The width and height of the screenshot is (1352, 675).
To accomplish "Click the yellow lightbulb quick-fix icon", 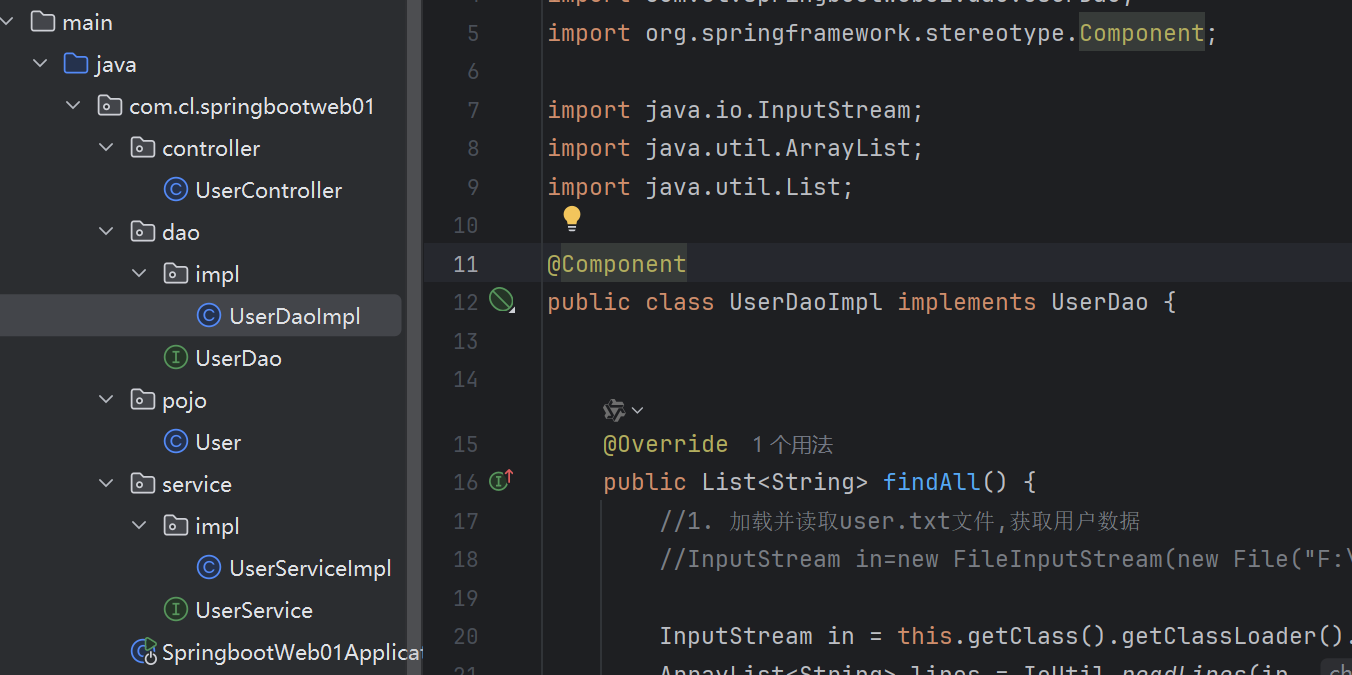I will coord(571,218).
